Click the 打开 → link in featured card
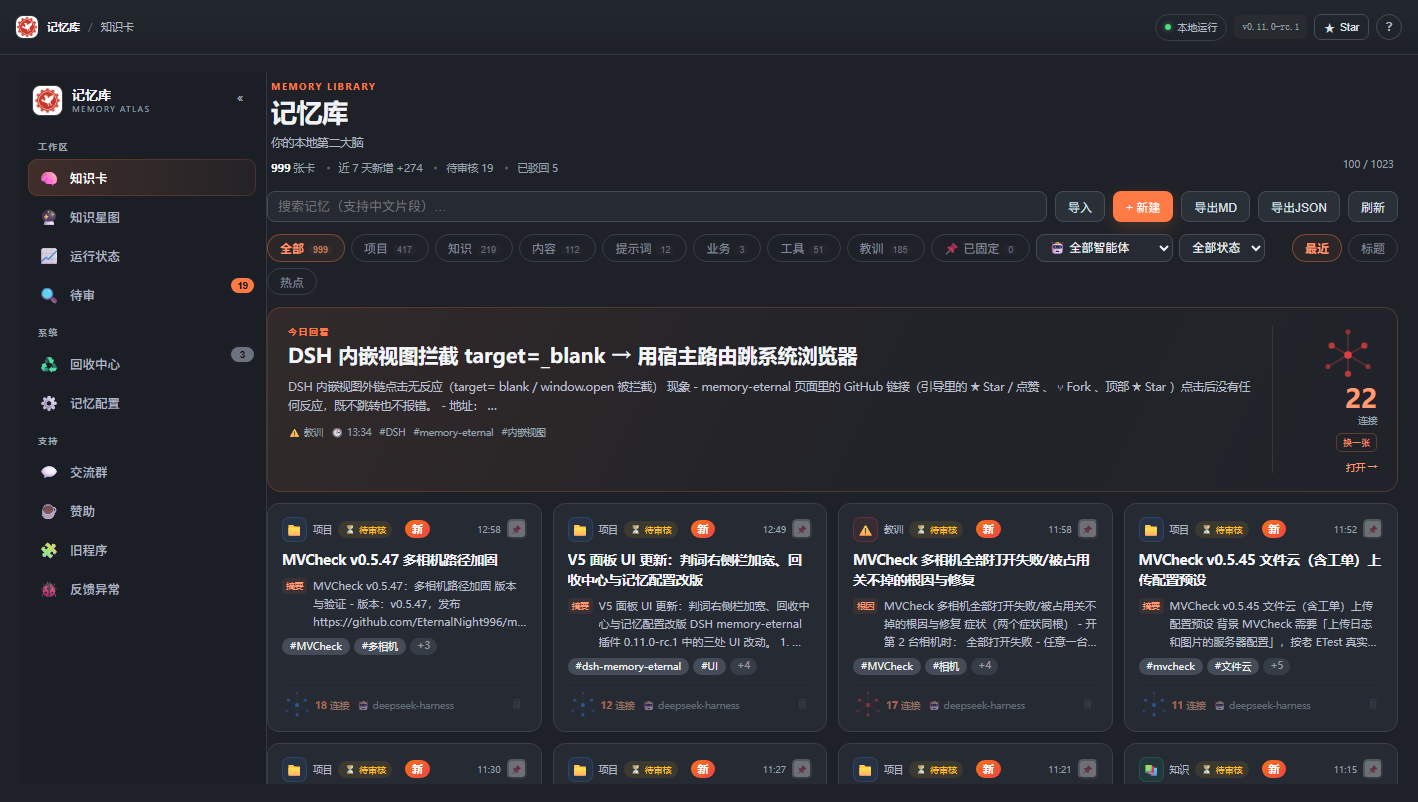1418x802 pixels. coord(1361,467)
